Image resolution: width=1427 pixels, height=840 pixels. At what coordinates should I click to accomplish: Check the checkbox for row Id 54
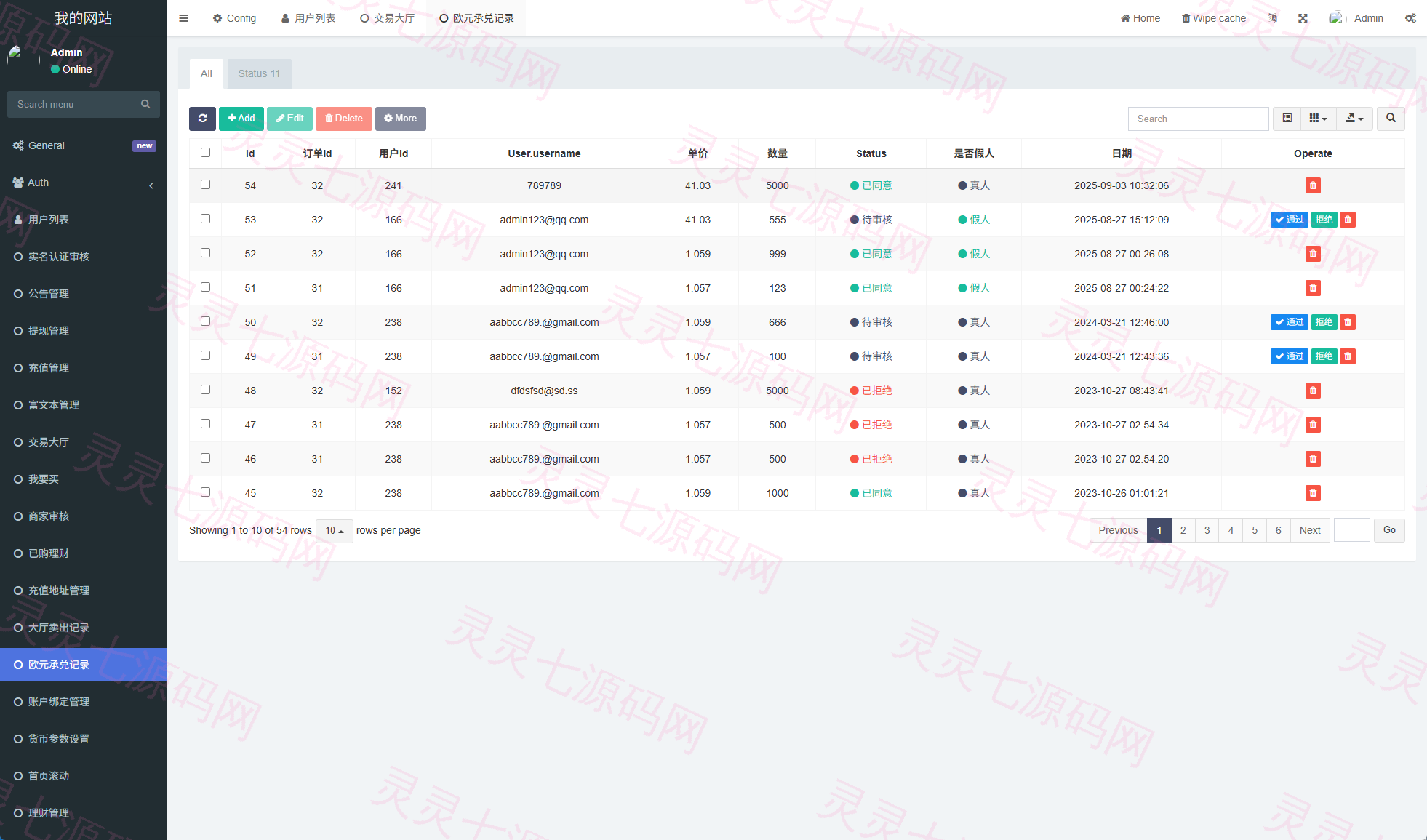(205, 185)
